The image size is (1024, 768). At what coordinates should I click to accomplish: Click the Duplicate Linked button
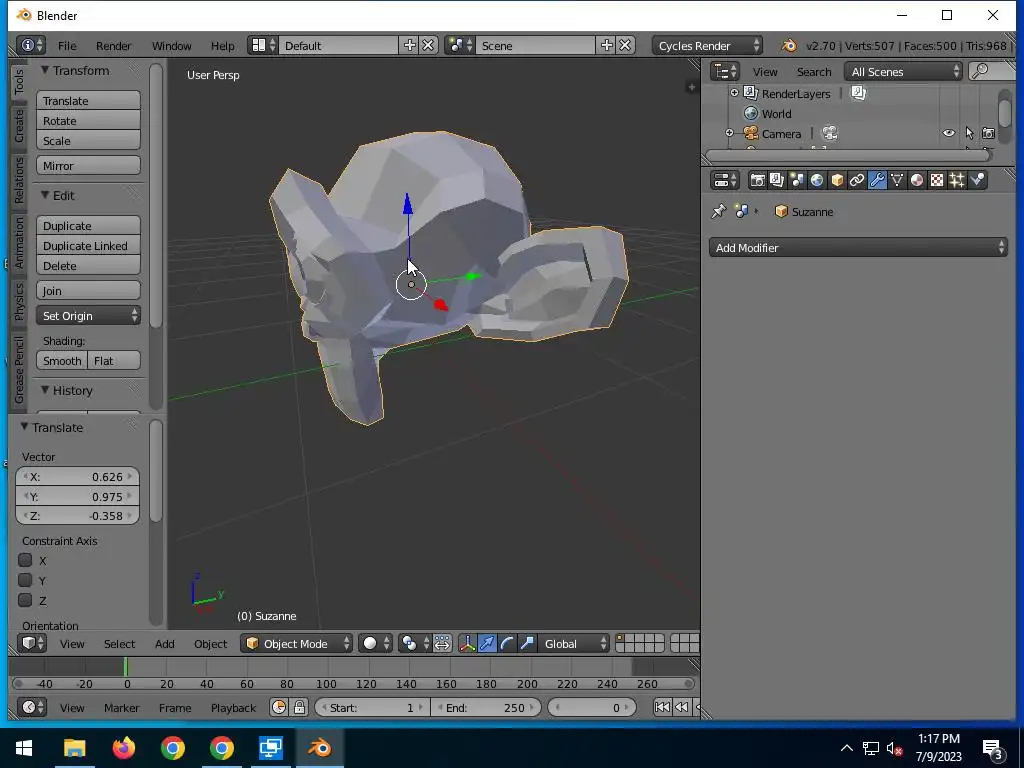[x=88, y=246]
